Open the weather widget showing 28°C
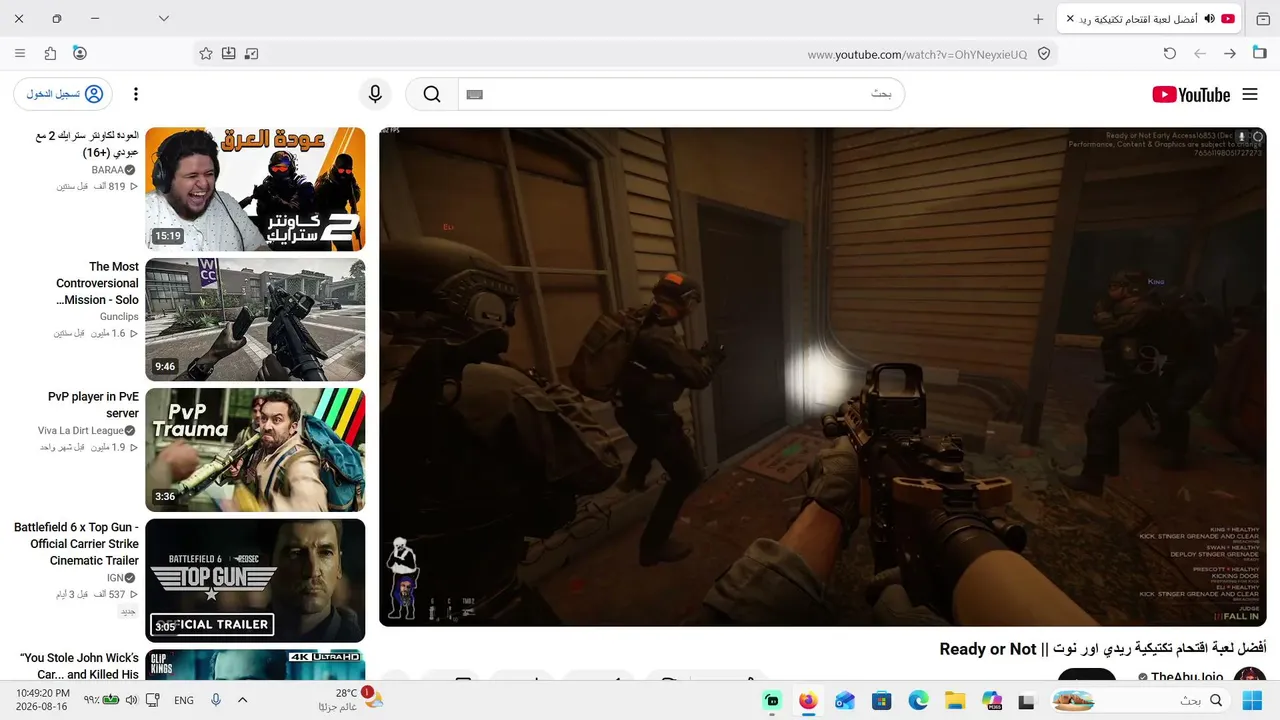Image resolution: width=1280 pixels, height=720 pixels. click(x=351, y=700)
